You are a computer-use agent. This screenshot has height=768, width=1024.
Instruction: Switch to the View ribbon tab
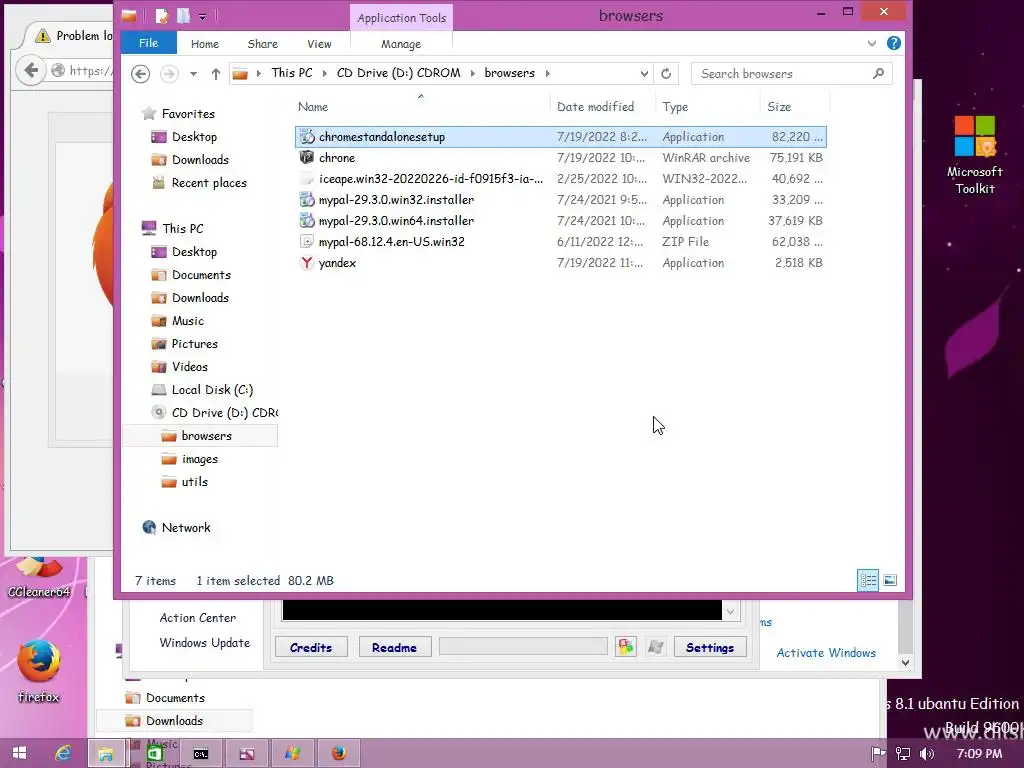319,44
